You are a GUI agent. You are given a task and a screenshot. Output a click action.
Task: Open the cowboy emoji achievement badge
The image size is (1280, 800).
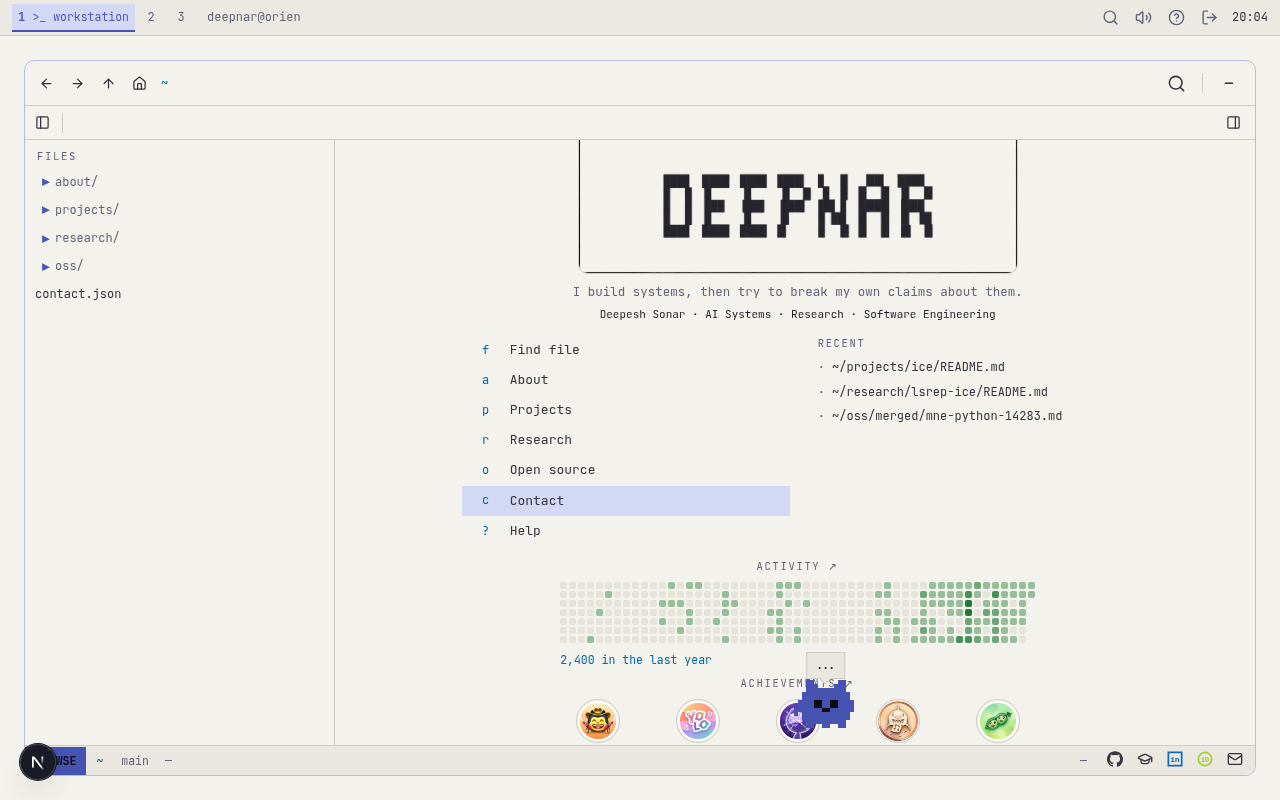(x=598, y=721)
